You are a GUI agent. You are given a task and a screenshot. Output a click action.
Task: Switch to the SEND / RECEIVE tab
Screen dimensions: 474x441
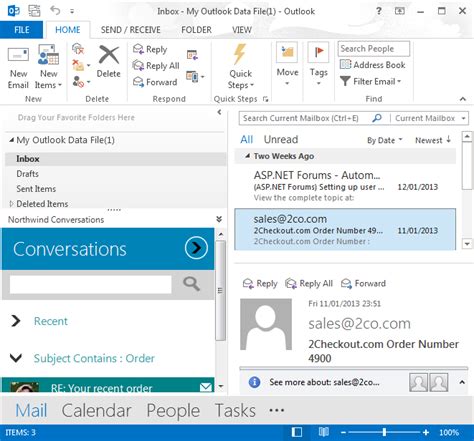click(x=131, y=30)
